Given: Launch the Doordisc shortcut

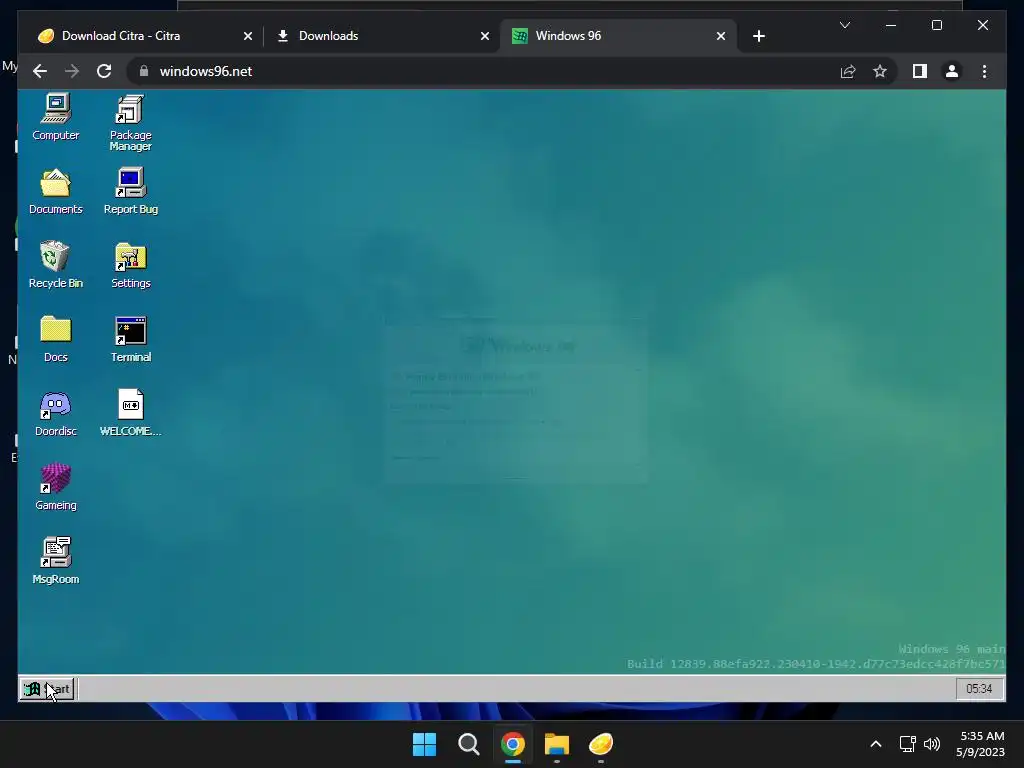Looking at the screenshot, I should coord(56,413).
